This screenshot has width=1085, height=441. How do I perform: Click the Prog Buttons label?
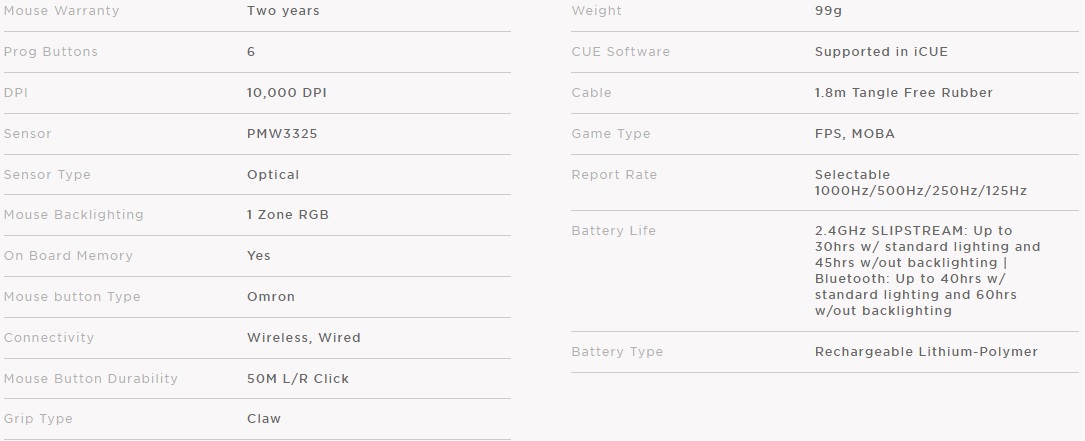pos(51,52)
